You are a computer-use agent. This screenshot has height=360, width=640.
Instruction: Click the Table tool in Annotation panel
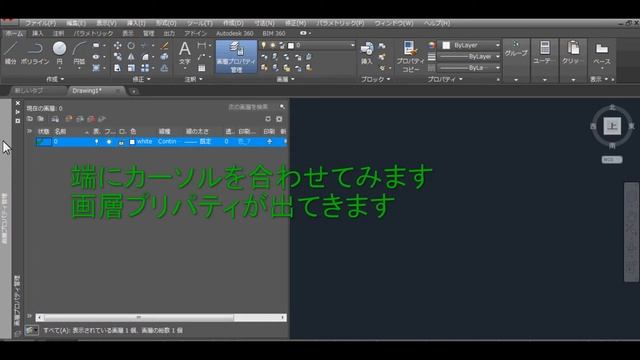tap(202, 68)
